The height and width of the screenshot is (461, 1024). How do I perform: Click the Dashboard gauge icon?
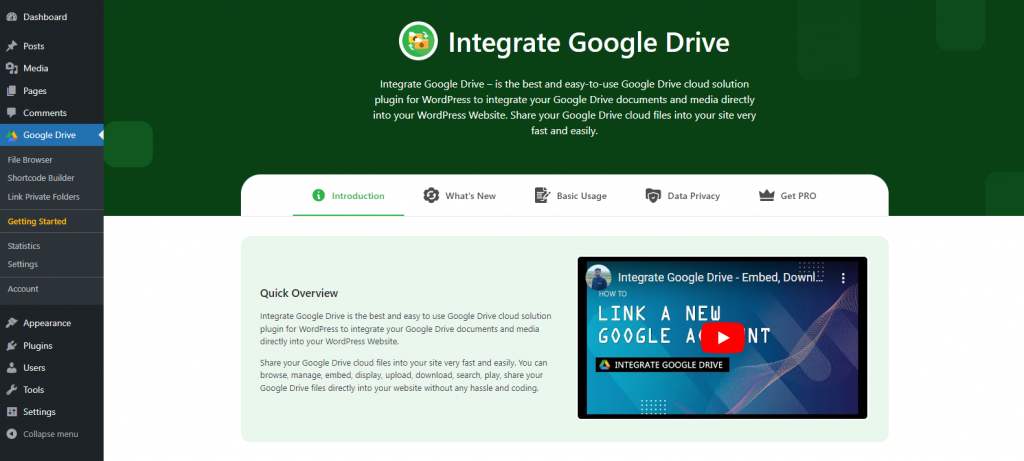(x=11, y=17)
